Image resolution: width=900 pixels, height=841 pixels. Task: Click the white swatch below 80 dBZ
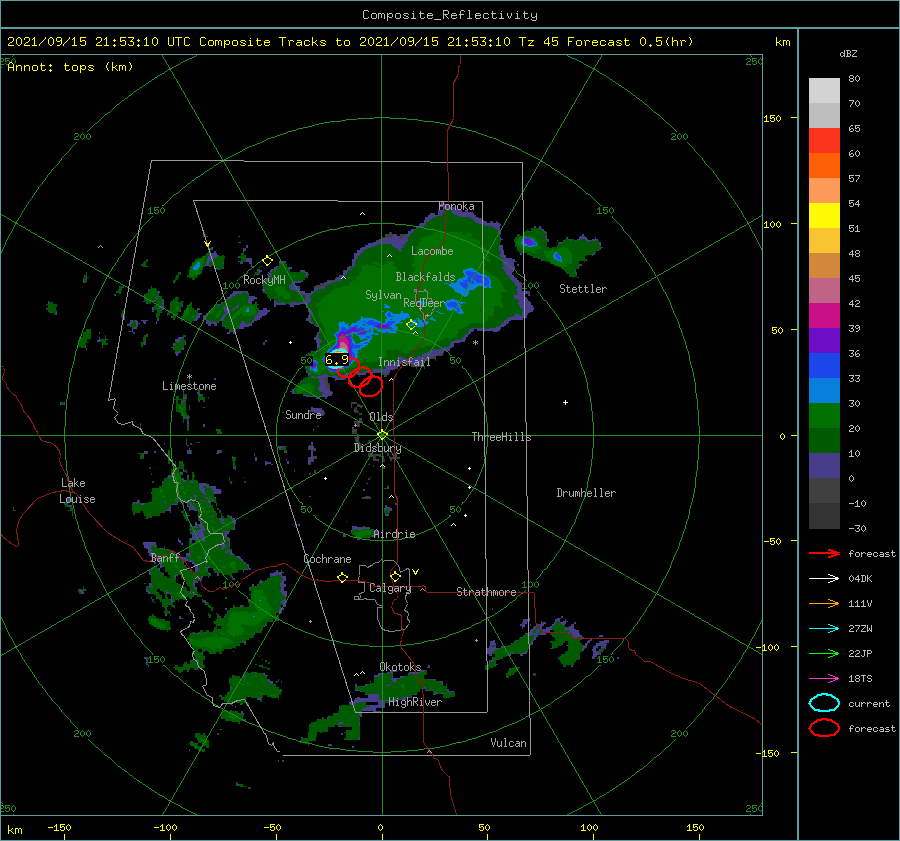824,91
